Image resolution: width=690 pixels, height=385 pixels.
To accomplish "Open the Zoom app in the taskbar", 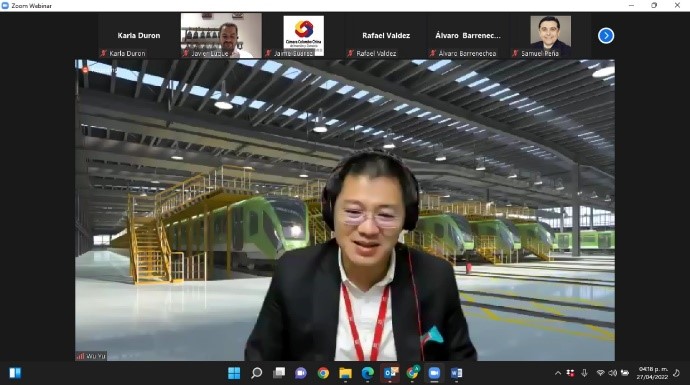I will [434, 373].
